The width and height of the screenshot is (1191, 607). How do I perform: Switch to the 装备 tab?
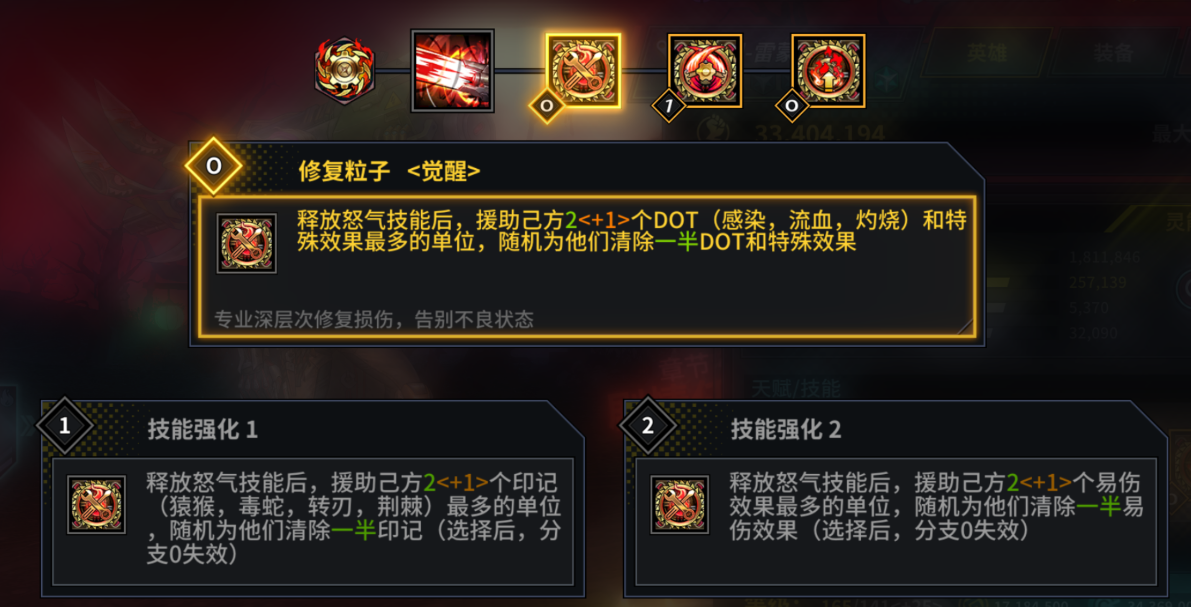1114,52
